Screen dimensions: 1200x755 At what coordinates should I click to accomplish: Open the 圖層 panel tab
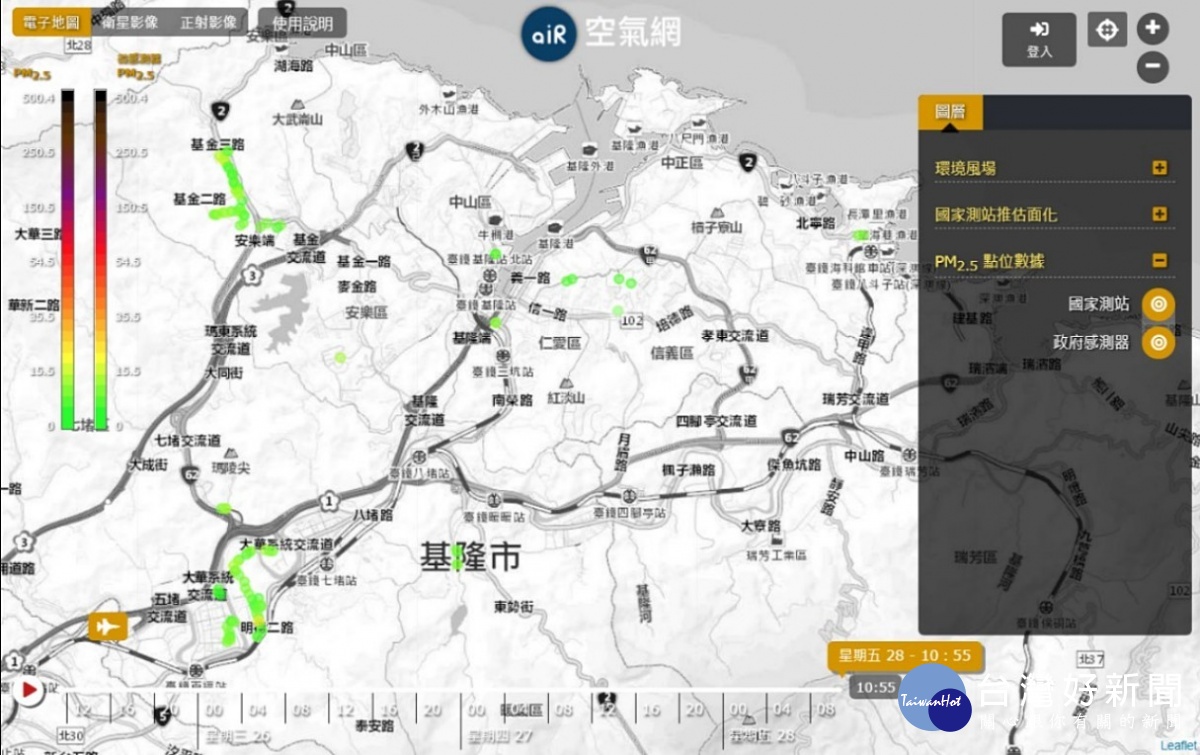coord(950,112)
